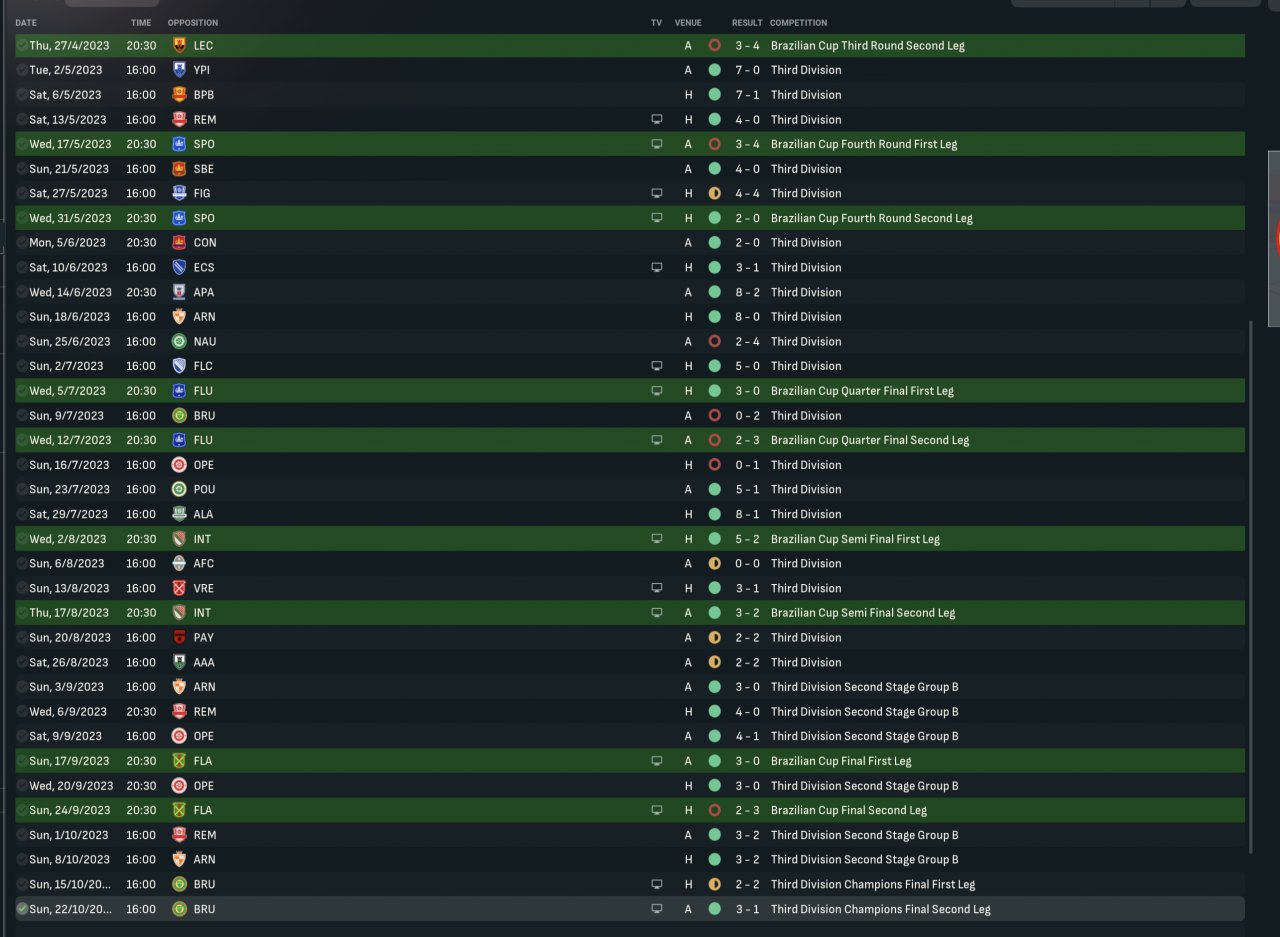The height and width of the screenshot is (937, 1280).
Task: Open the Brazilian Cup Final Second Leg link
Action: click(848, 810)
